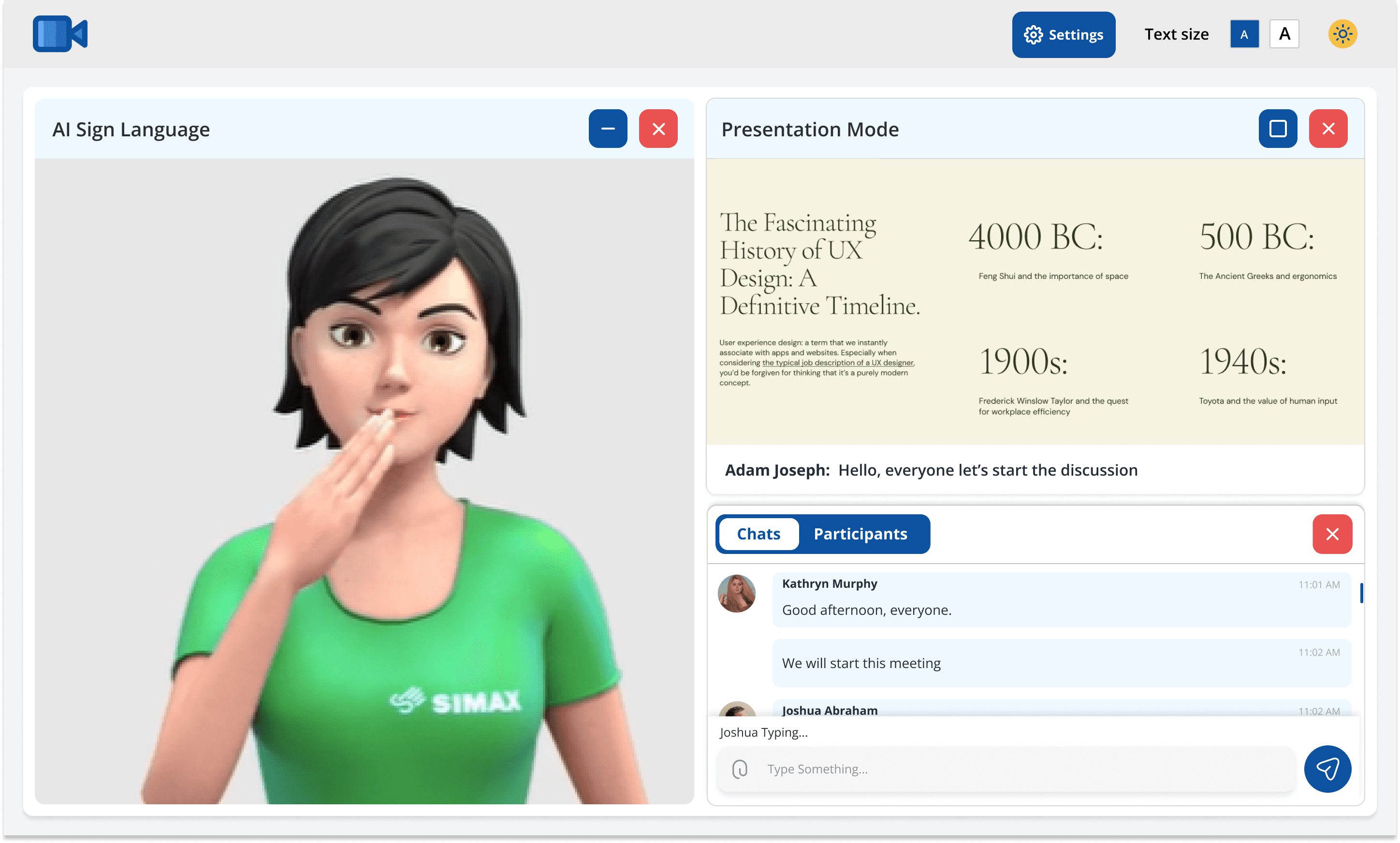The width and height of the screenshot is (1400, 843).
Task: Select the small text size option
Action: pyautogui.click(x=1244, y=34)
